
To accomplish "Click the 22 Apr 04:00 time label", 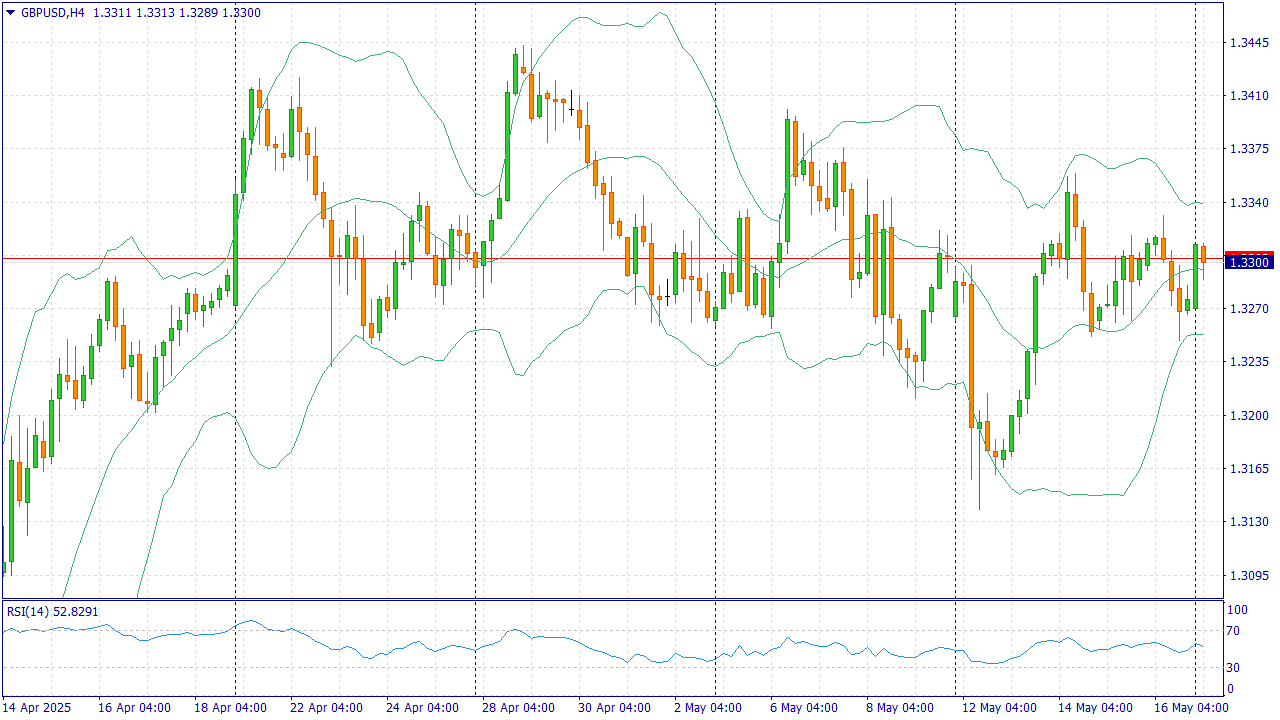I will 326,708.
